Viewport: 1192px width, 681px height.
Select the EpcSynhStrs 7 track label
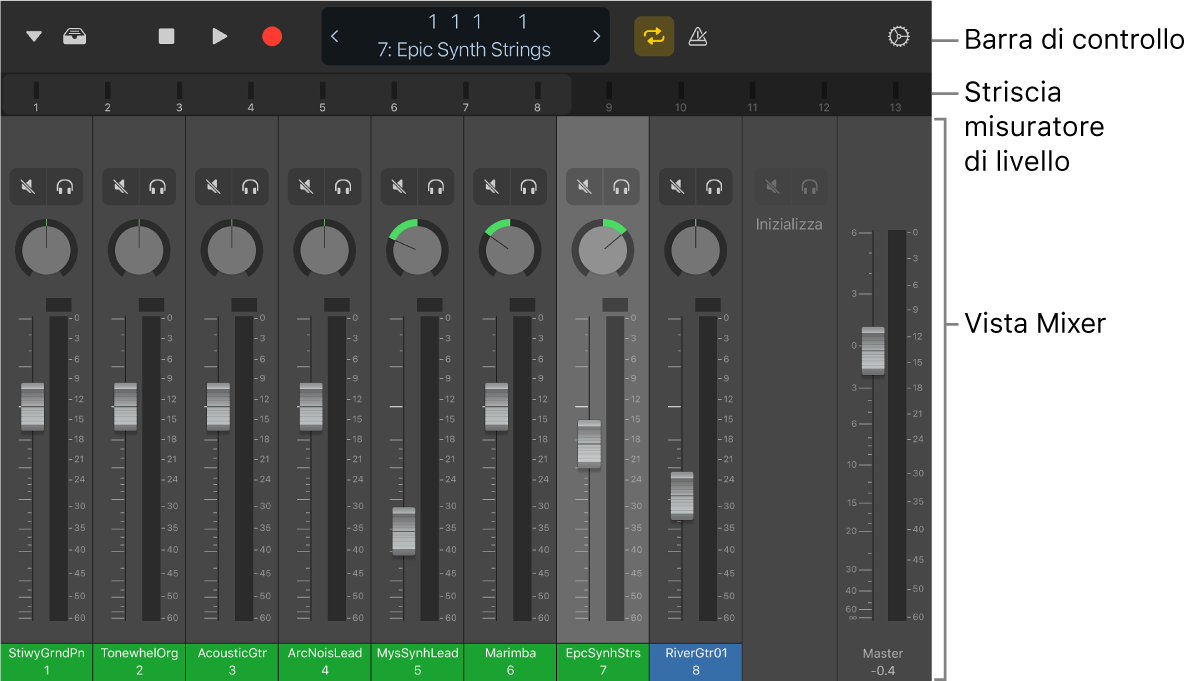603,661
